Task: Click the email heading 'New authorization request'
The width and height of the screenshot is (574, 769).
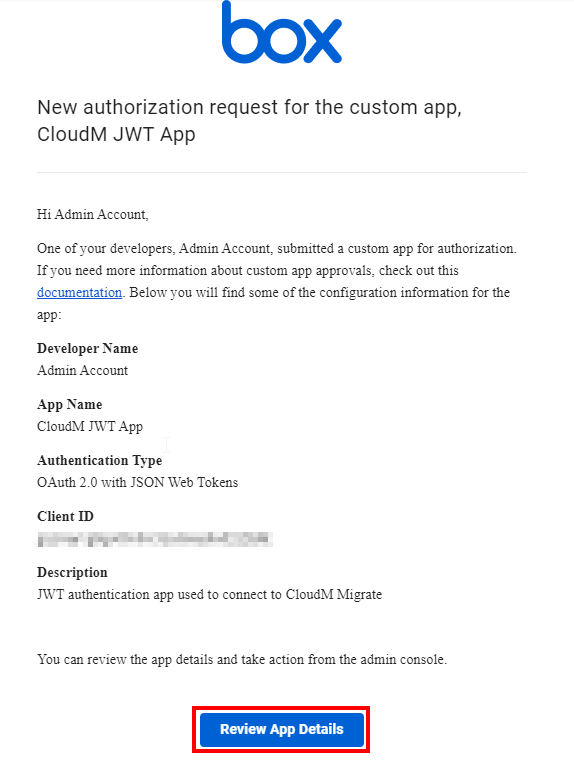Action: 249,120
